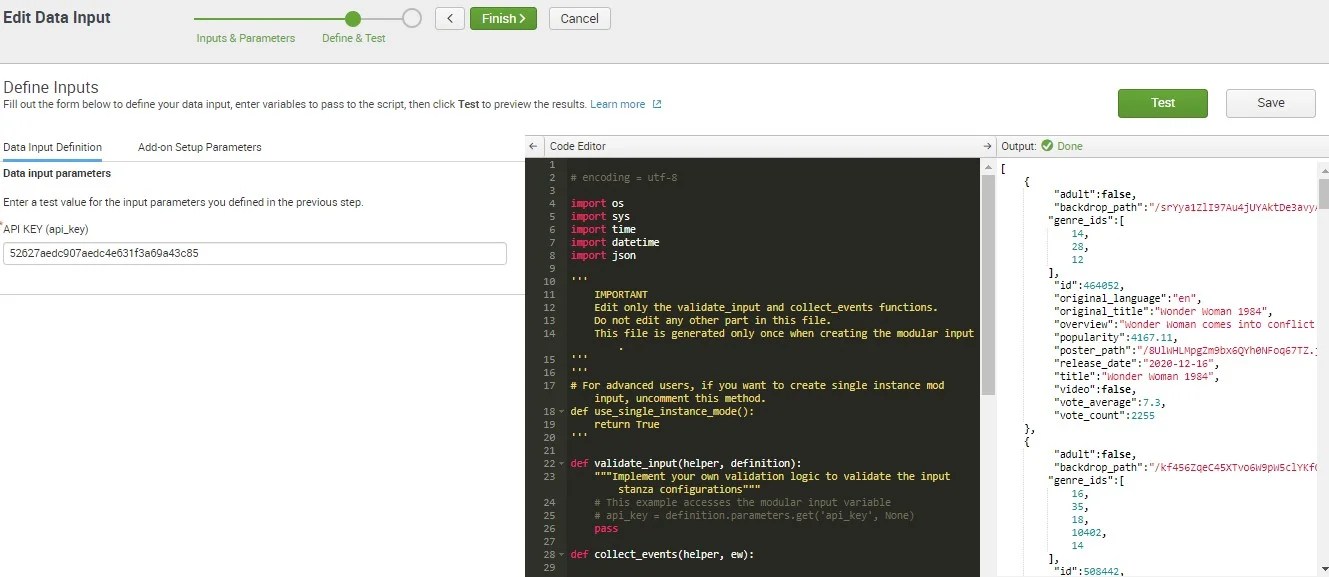Click the Cancel button
Screen dimensions: 1329x577
coord(580,18)
